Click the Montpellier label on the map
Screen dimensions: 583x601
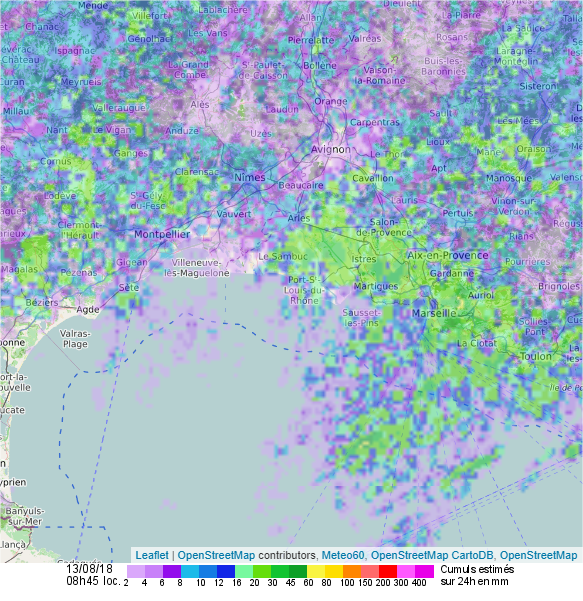162,234
